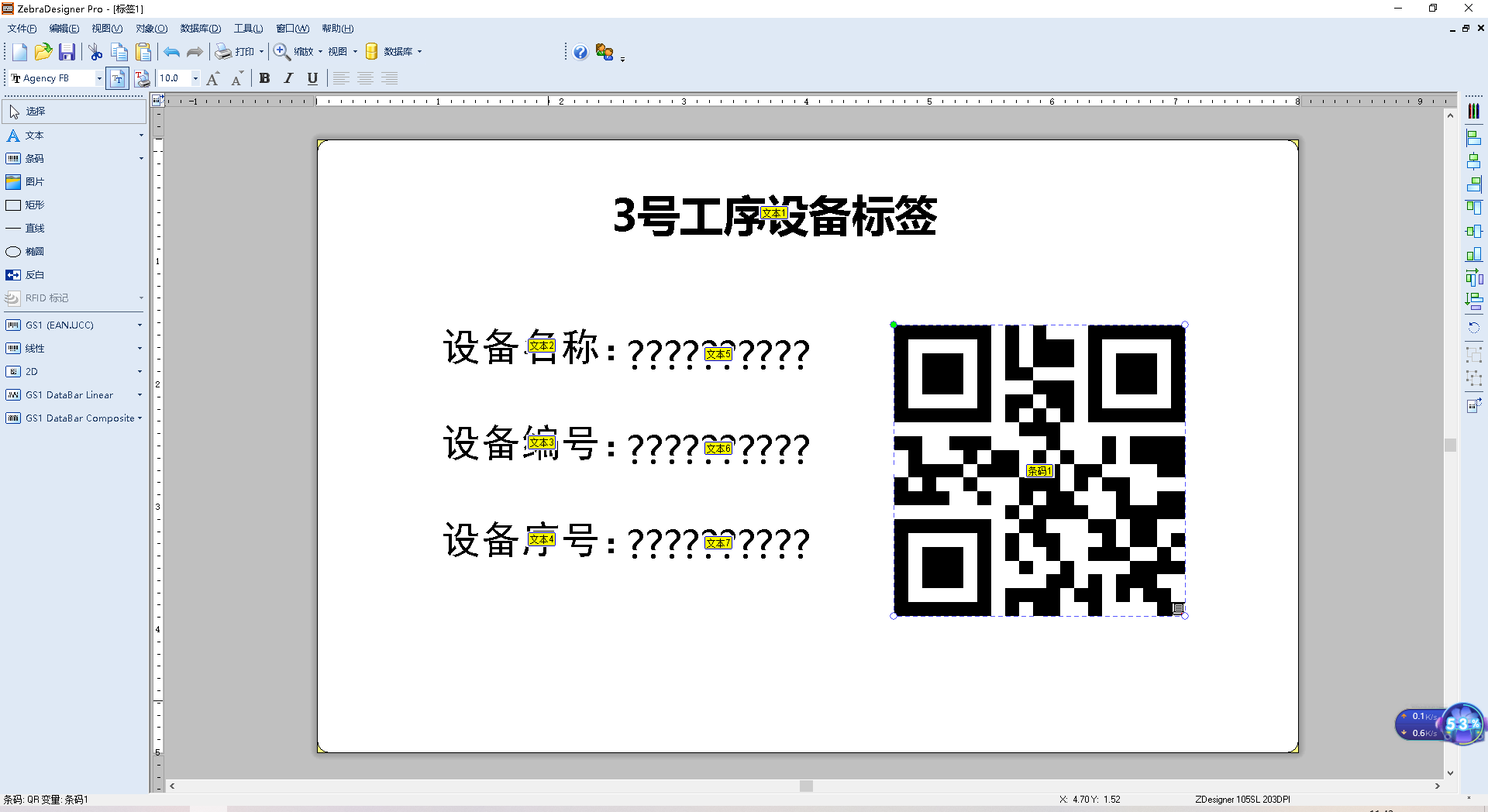Click the QR code barcode object
The image size is (1488, 812).
click(x=1039, y=470)
